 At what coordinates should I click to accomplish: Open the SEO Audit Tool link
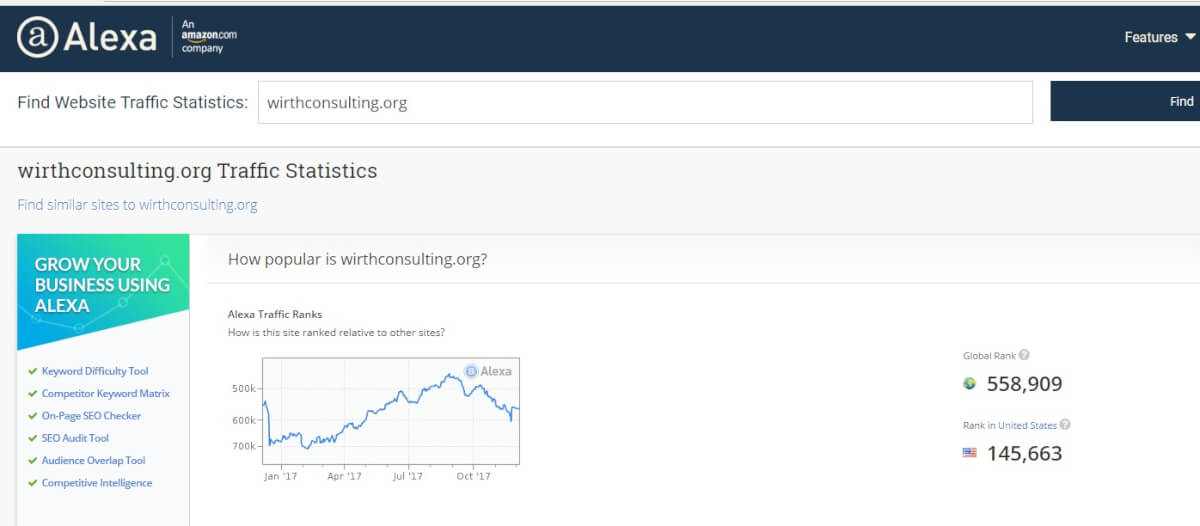click(x=75, y=438)
